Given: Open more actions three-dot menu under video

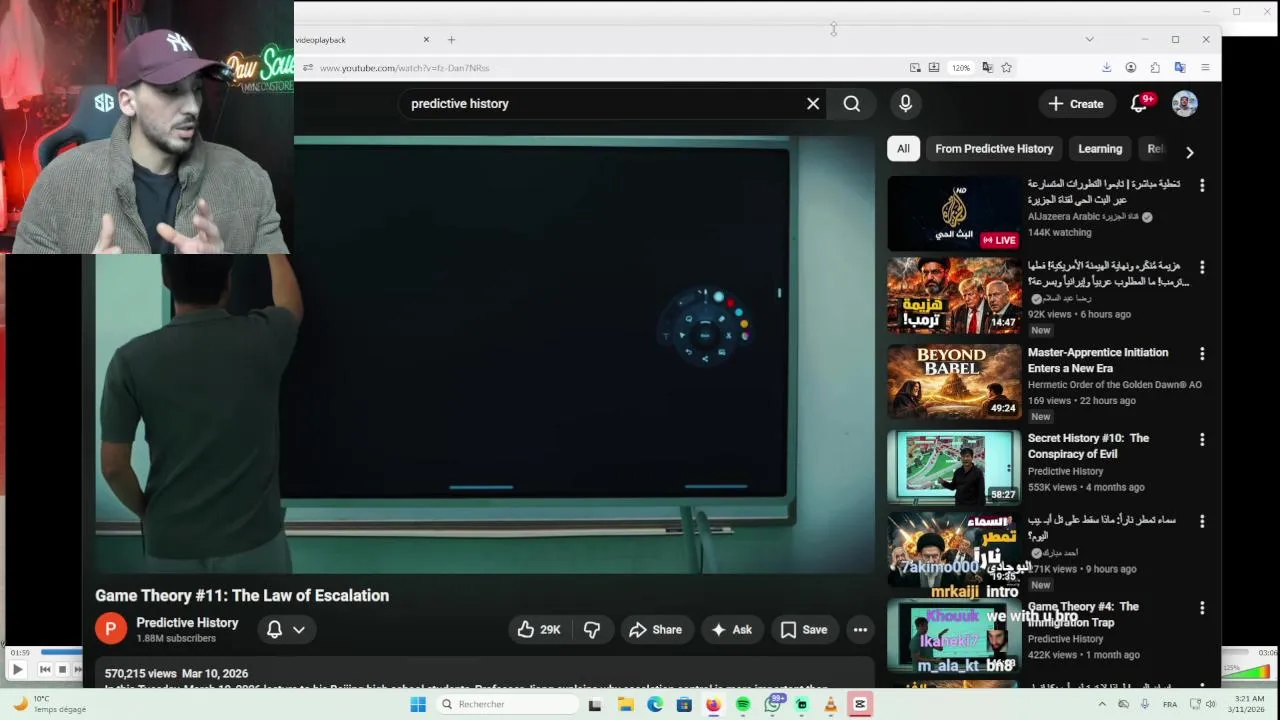Looking at the screenshot, I should [860, 630].
